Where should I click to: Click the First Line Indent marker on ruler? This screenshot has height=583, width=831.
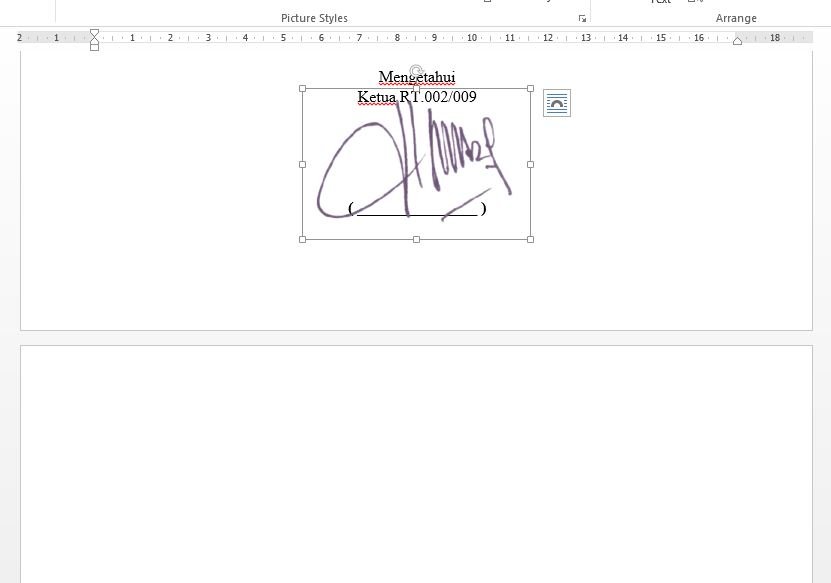coord(94,33)
